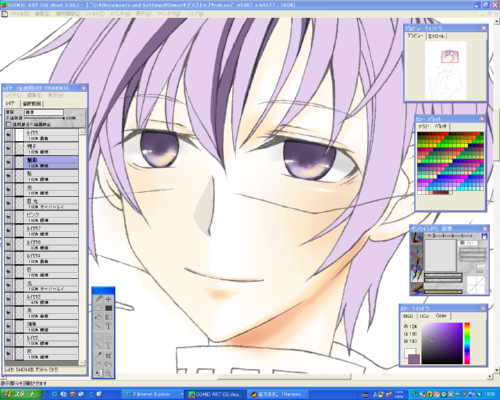Select the Pen drawing tool

tap(98, 299)
